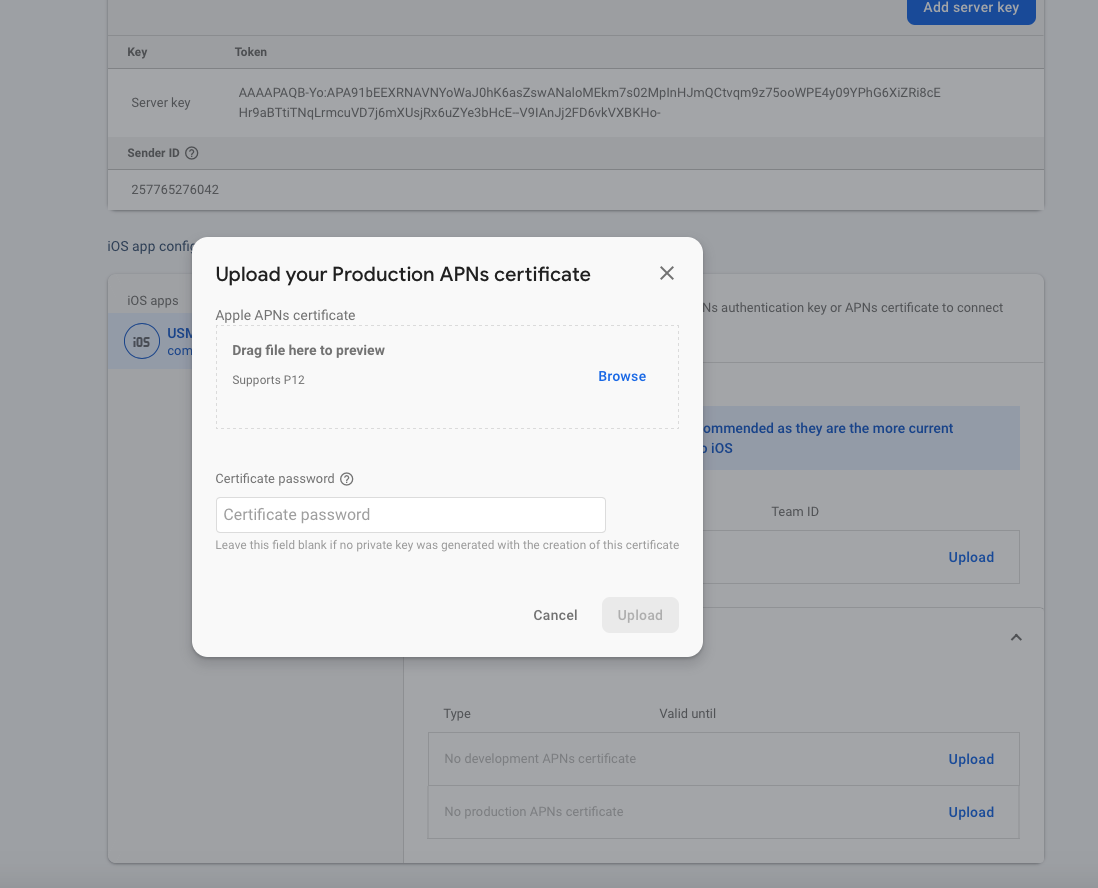Click the iOS apps sidebar heading
The width and height of the screenshot is (1098, 888).
[153, 301]
